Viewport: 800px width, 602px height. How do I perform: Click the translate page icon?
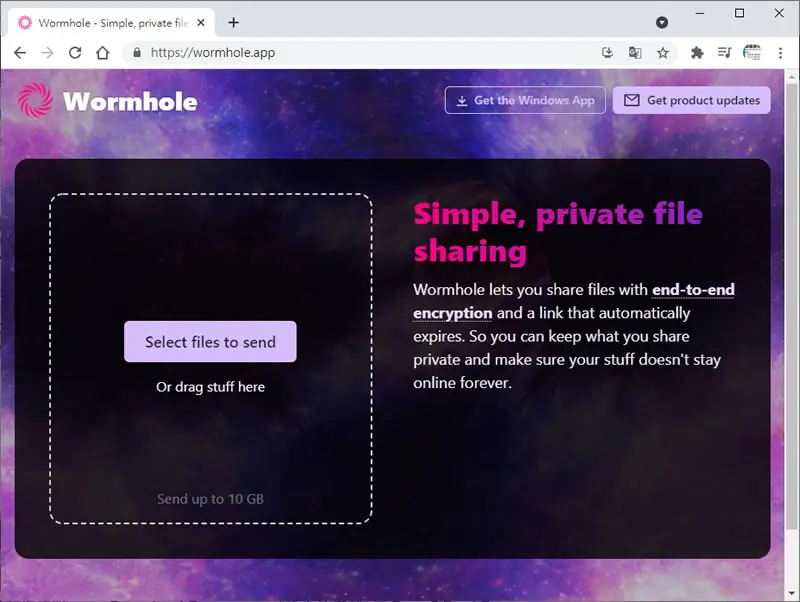pyautogui.click(x=635, y=53)
